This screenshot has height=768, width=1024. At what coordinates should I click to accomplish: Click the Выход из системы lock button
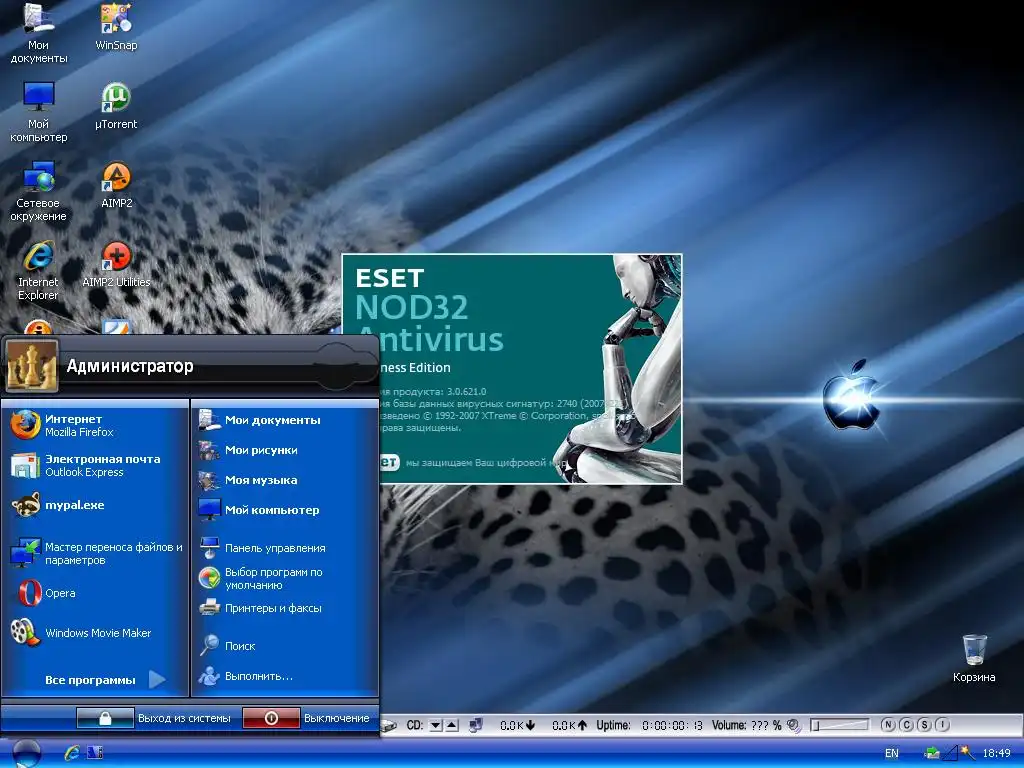point(105,718)
